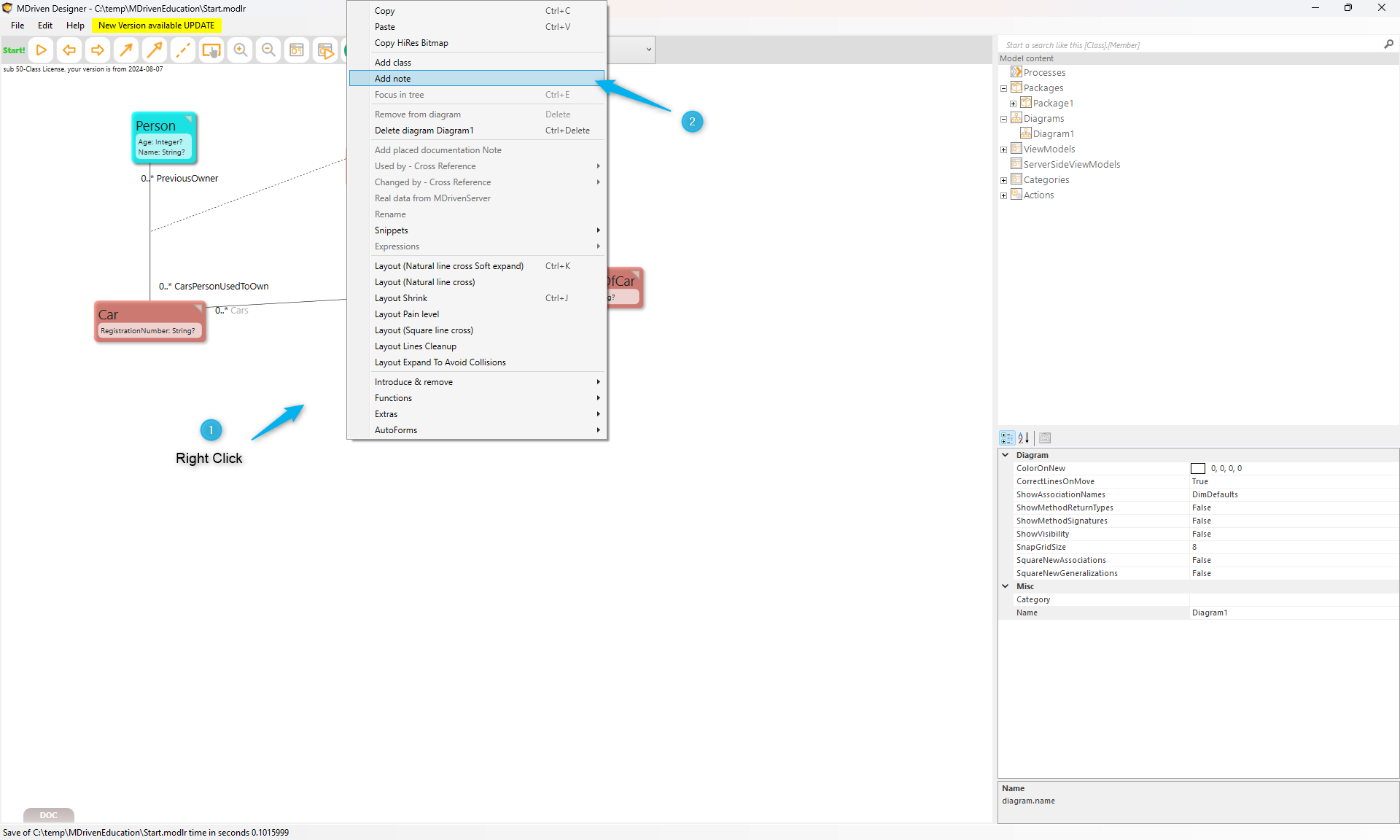The image size is (1400, 840).
Task: Click New Version available UPDATE button
Action: coord(156,26)
